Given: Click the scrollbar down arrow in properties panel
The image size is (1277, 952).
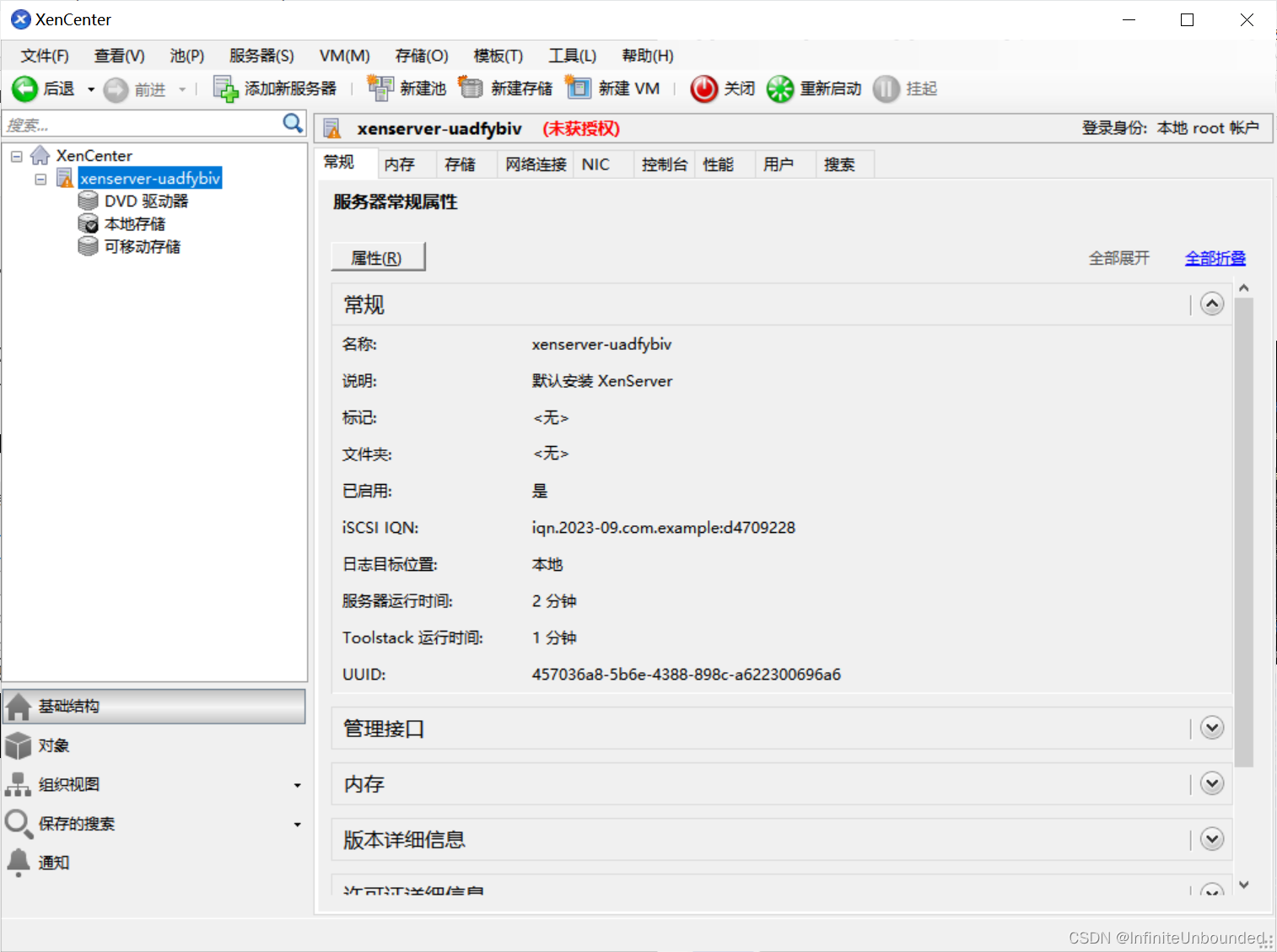Looking at the screenshot, I should [x=1243, y=885].
